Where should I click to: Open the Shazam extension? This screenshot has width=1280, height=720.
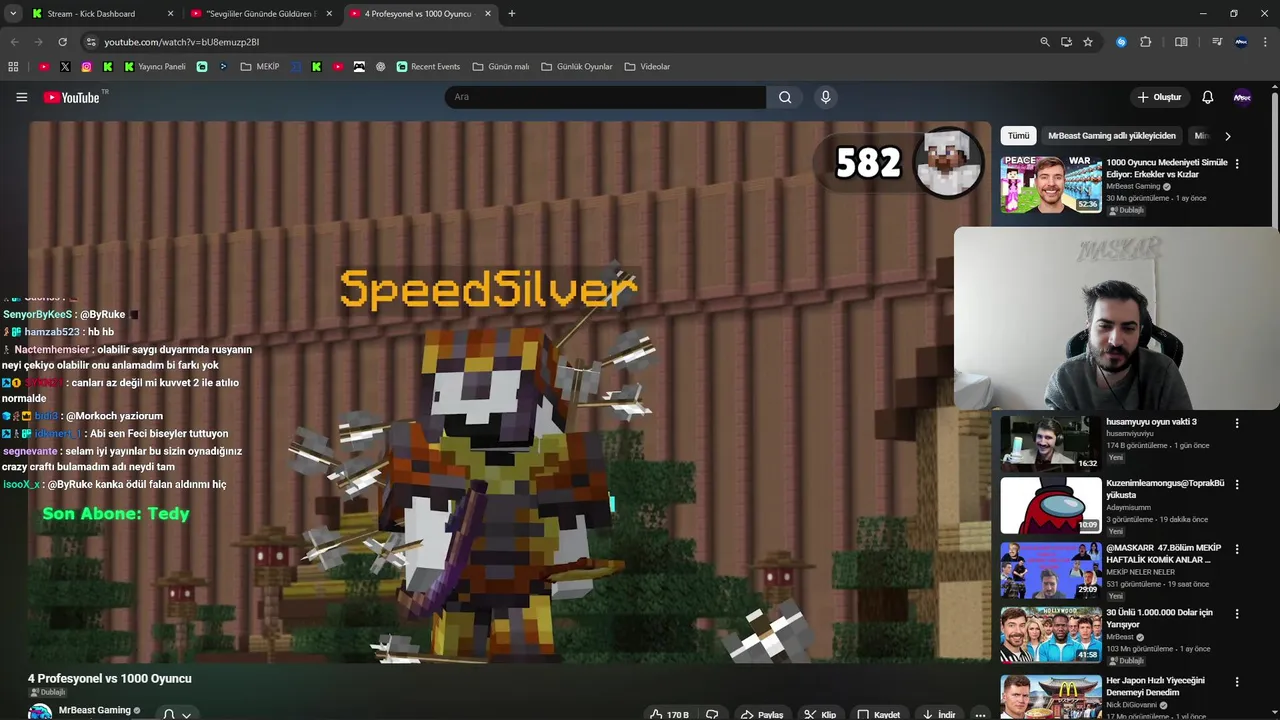click(1121, 42)
